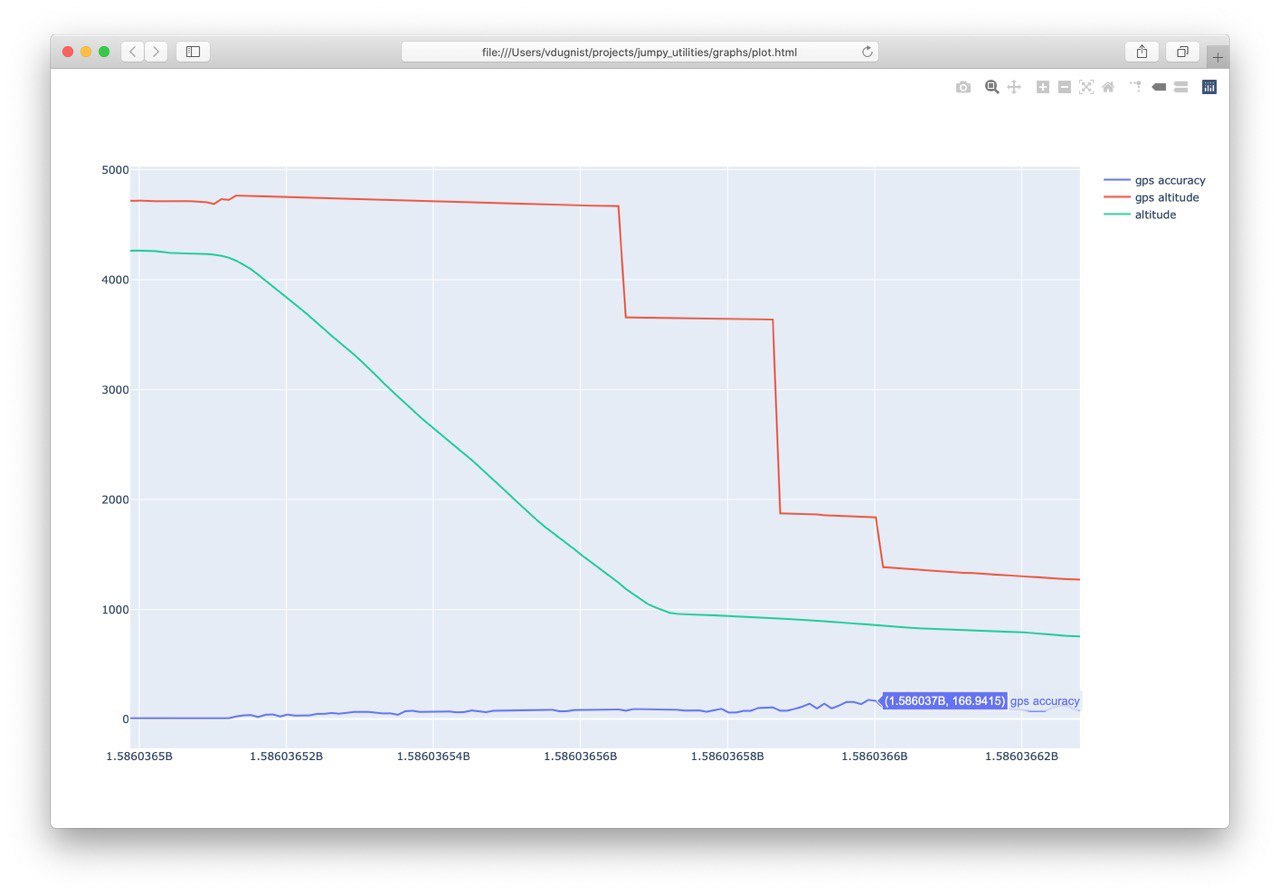
Task: Click y-axis label 2000
Action: click(115, 500)
